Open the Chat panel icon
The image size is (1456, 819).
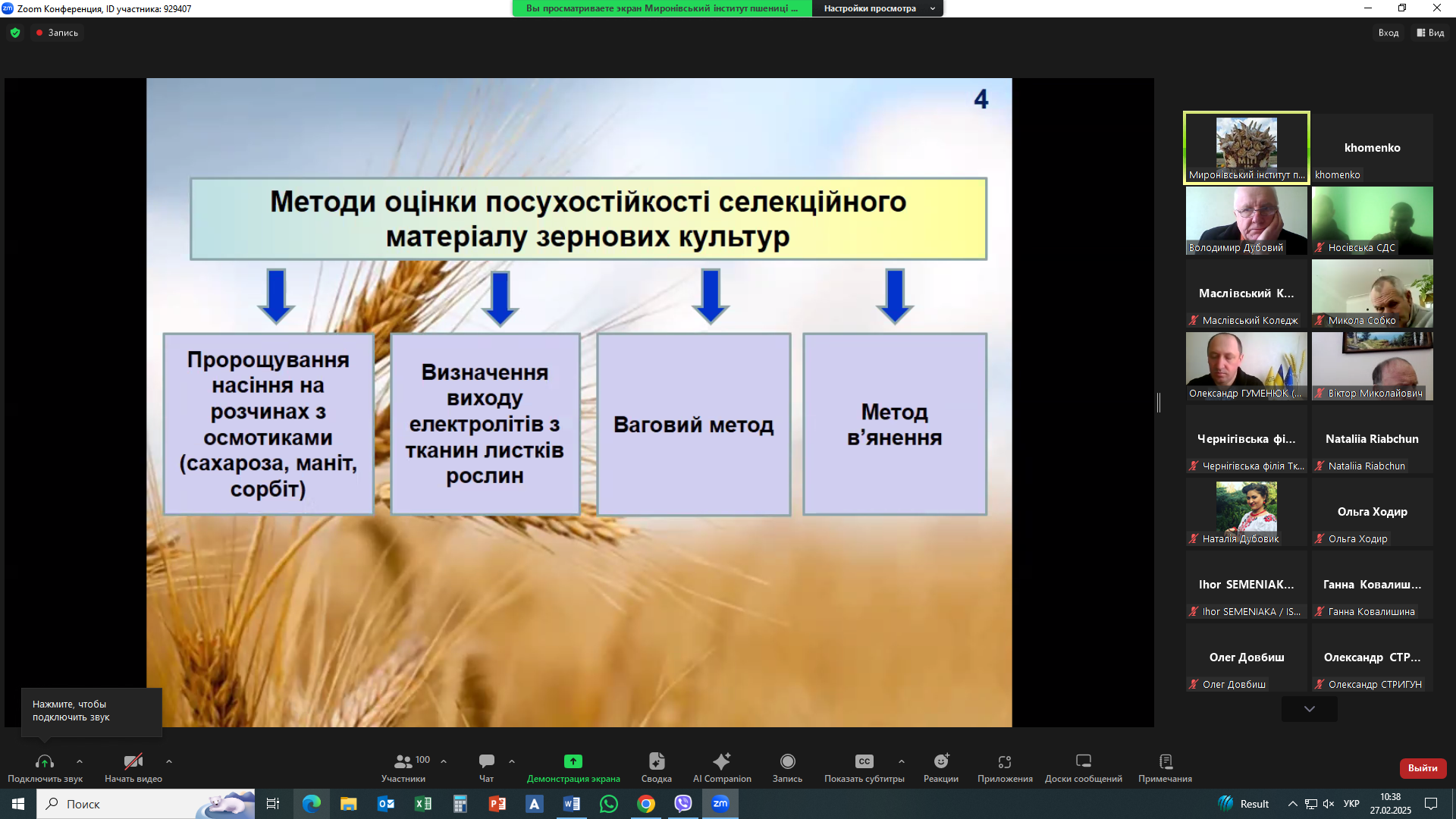486,761
